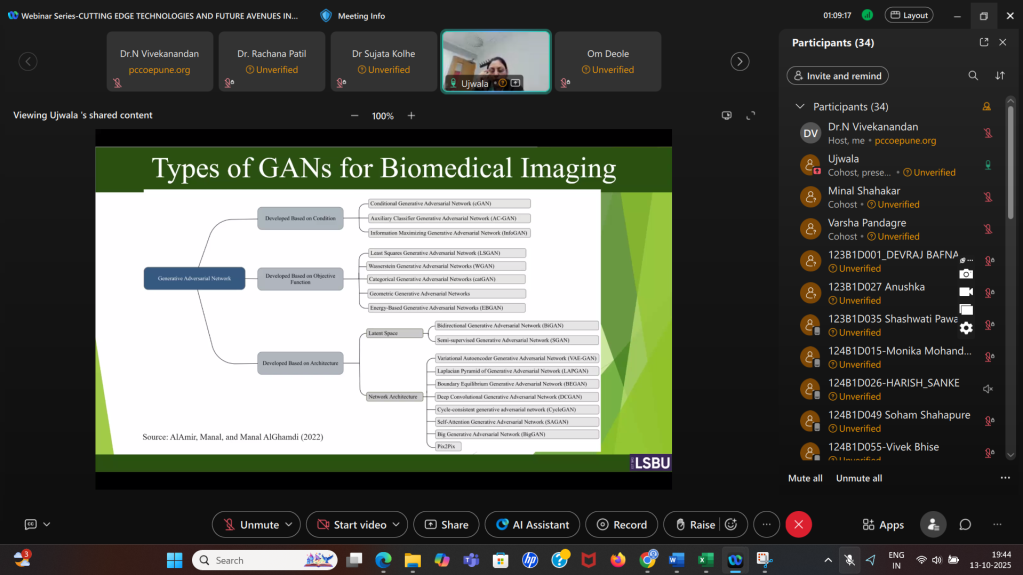Image resolution: width=1023 pixels, height=575 pixels.
Task: Start video from the control bar
Action: pos(349,524)
